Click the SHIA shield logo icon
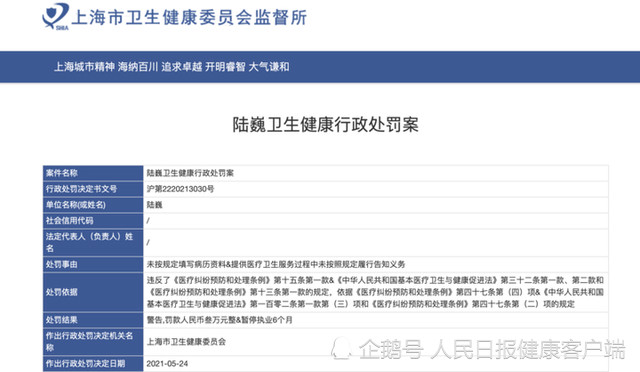This screenshot has height=372, width=640. click(56, 16)
